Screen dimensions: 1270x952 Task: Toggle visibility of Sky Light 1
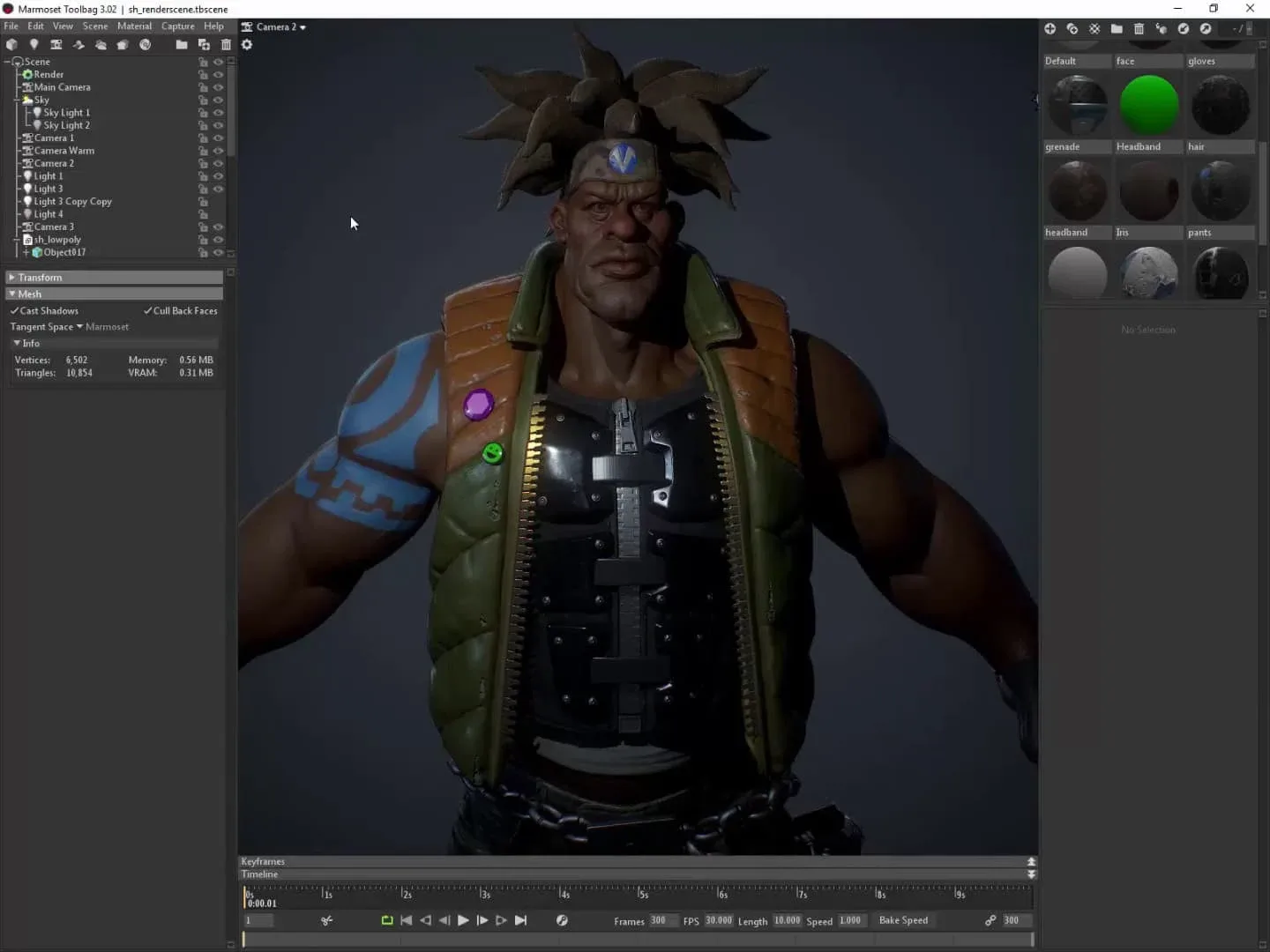218,113
